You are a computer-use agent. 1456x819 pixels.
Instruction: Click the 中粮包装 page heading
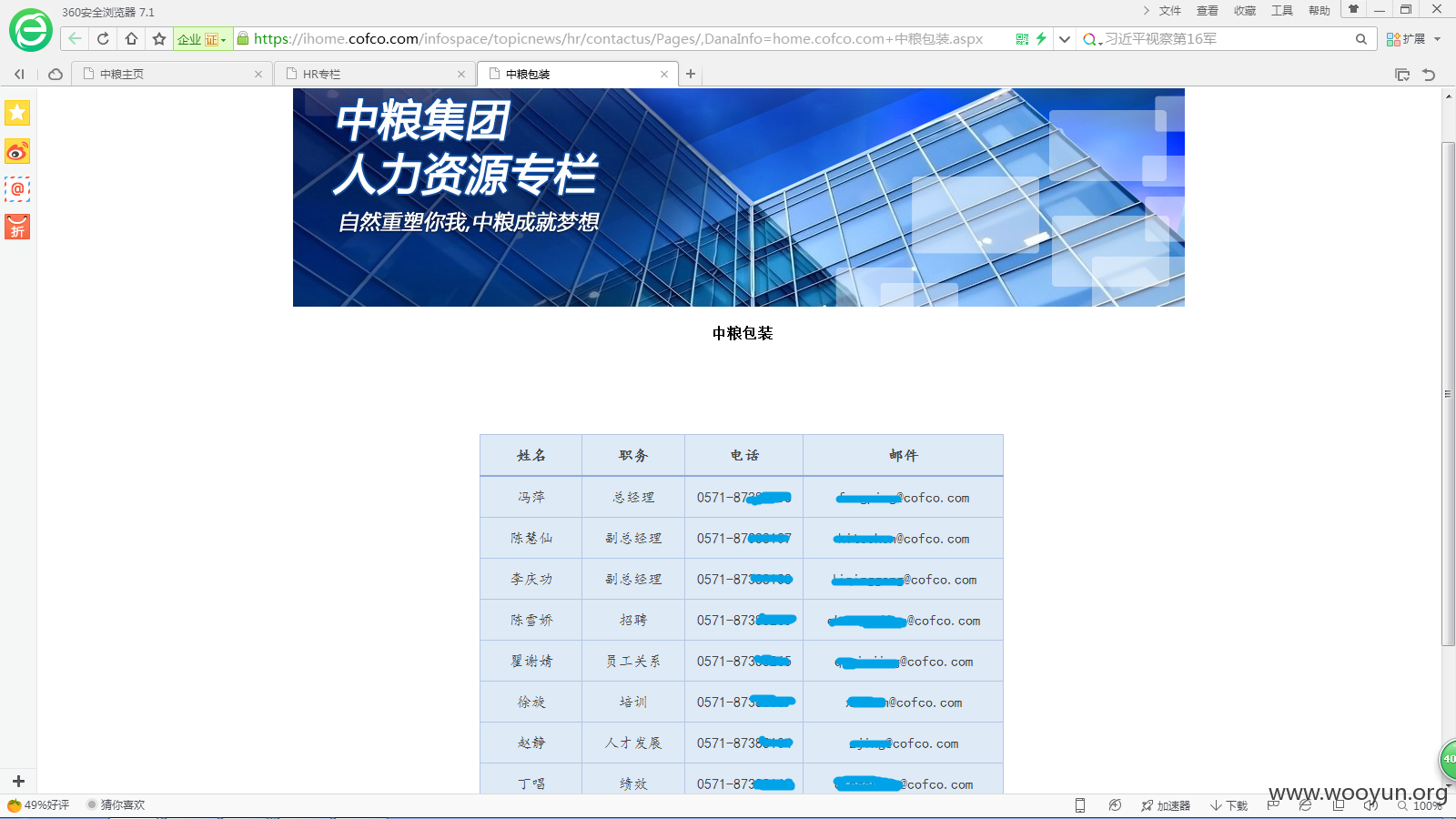click(743, 333)
